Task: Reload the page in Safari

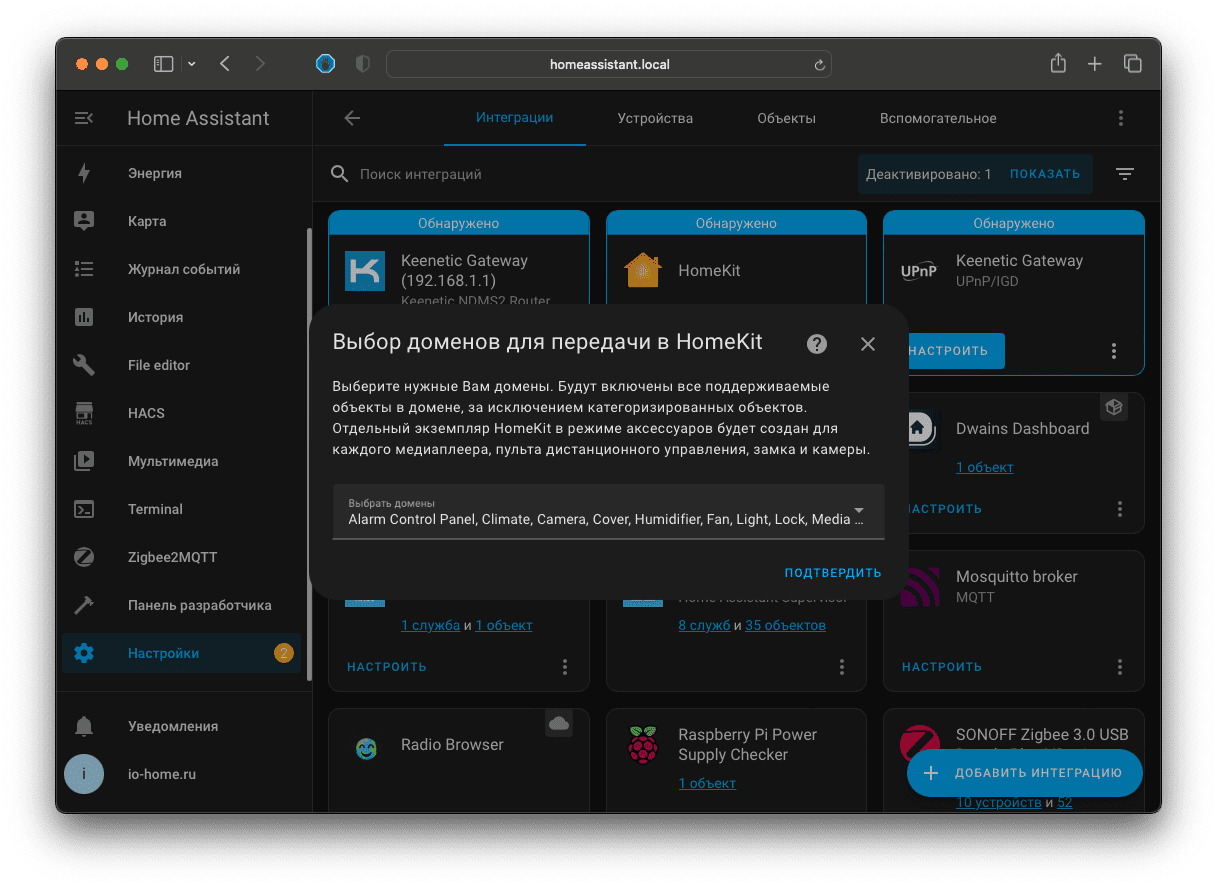Action: tap(819, 65)
